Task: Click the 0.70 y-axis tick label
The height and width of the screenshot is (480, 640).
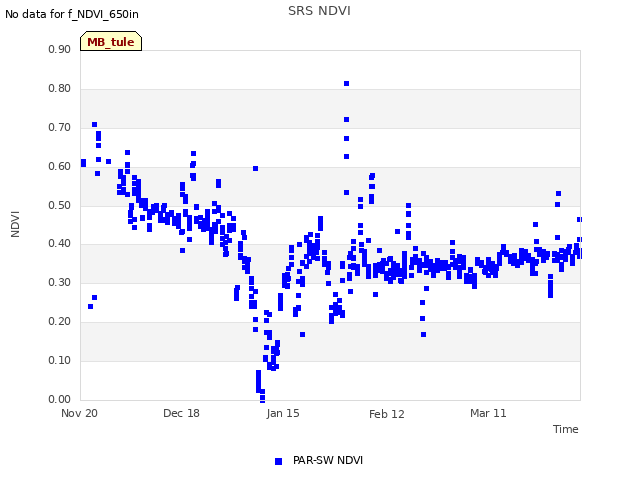Action: coord(59,127)
